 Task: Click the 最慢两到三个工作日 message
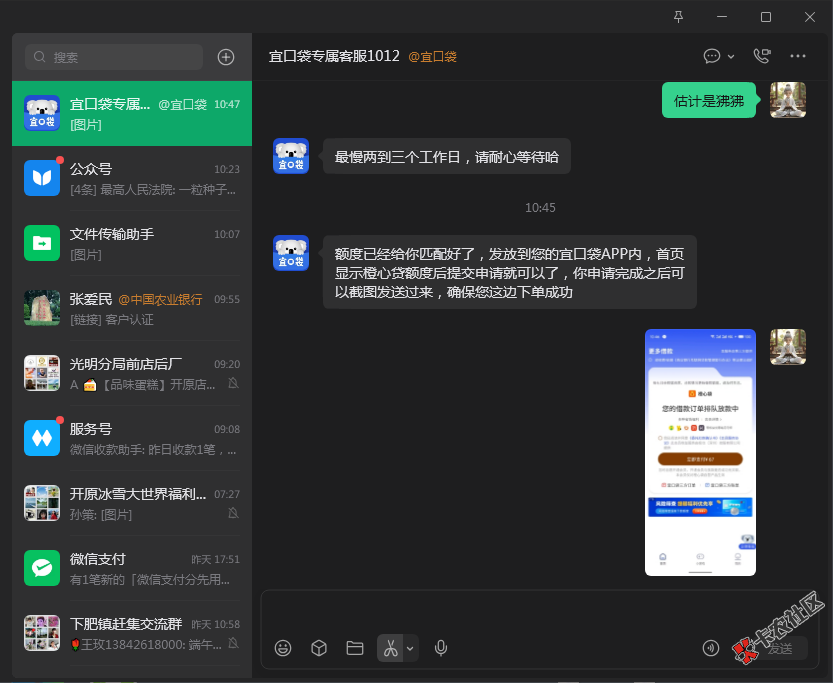click(447, 157)
